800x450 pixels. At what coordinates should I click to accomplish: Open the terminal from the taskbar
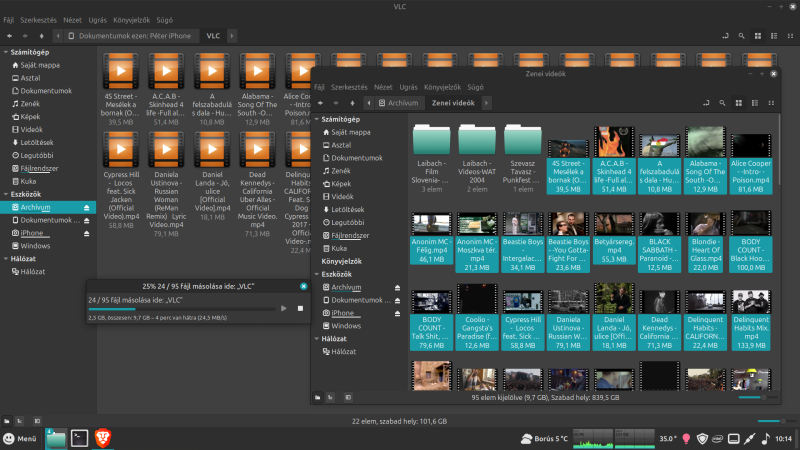(79, 438)
